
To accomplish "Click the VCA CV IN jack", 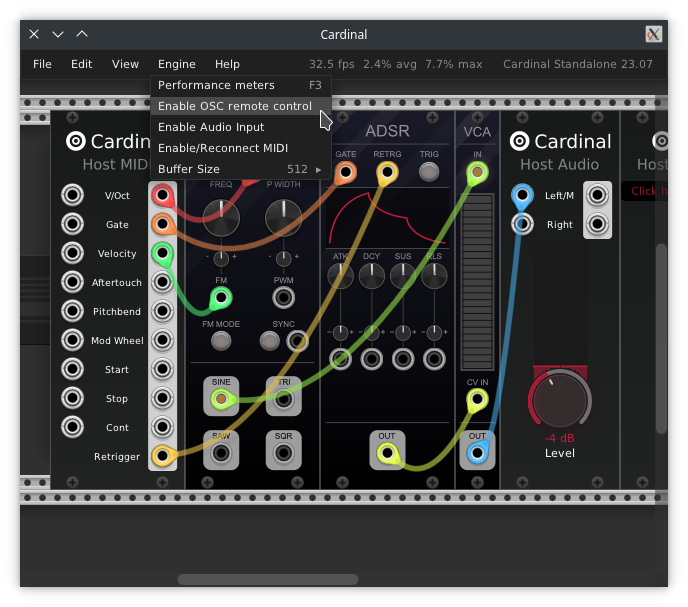I will click(x=478, y=401).
